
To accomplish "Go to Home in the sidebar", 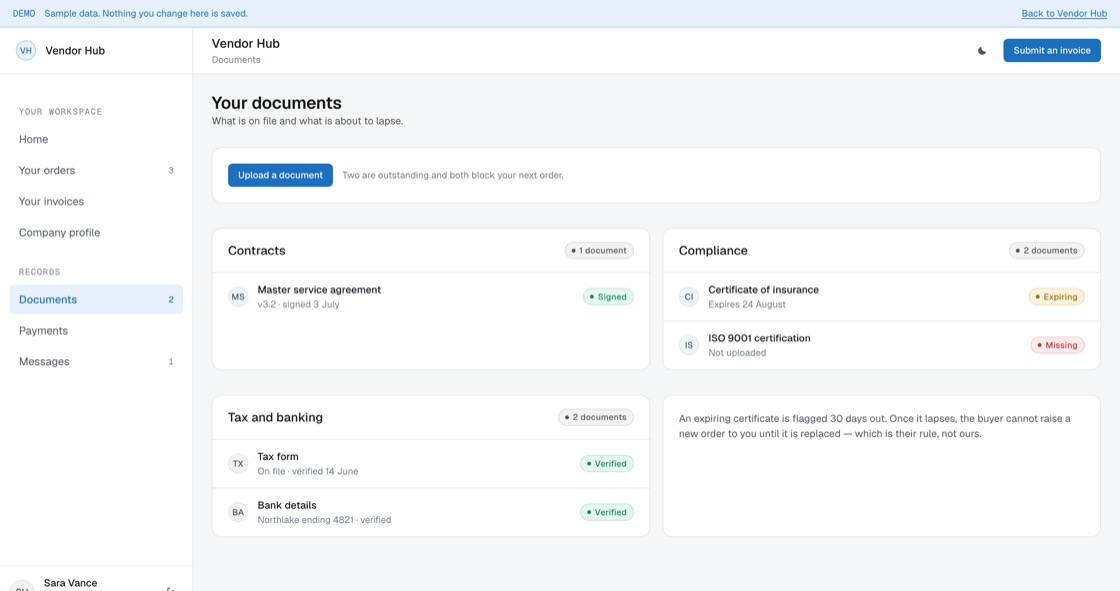I will pyautogui.click(x=96, y=139).
